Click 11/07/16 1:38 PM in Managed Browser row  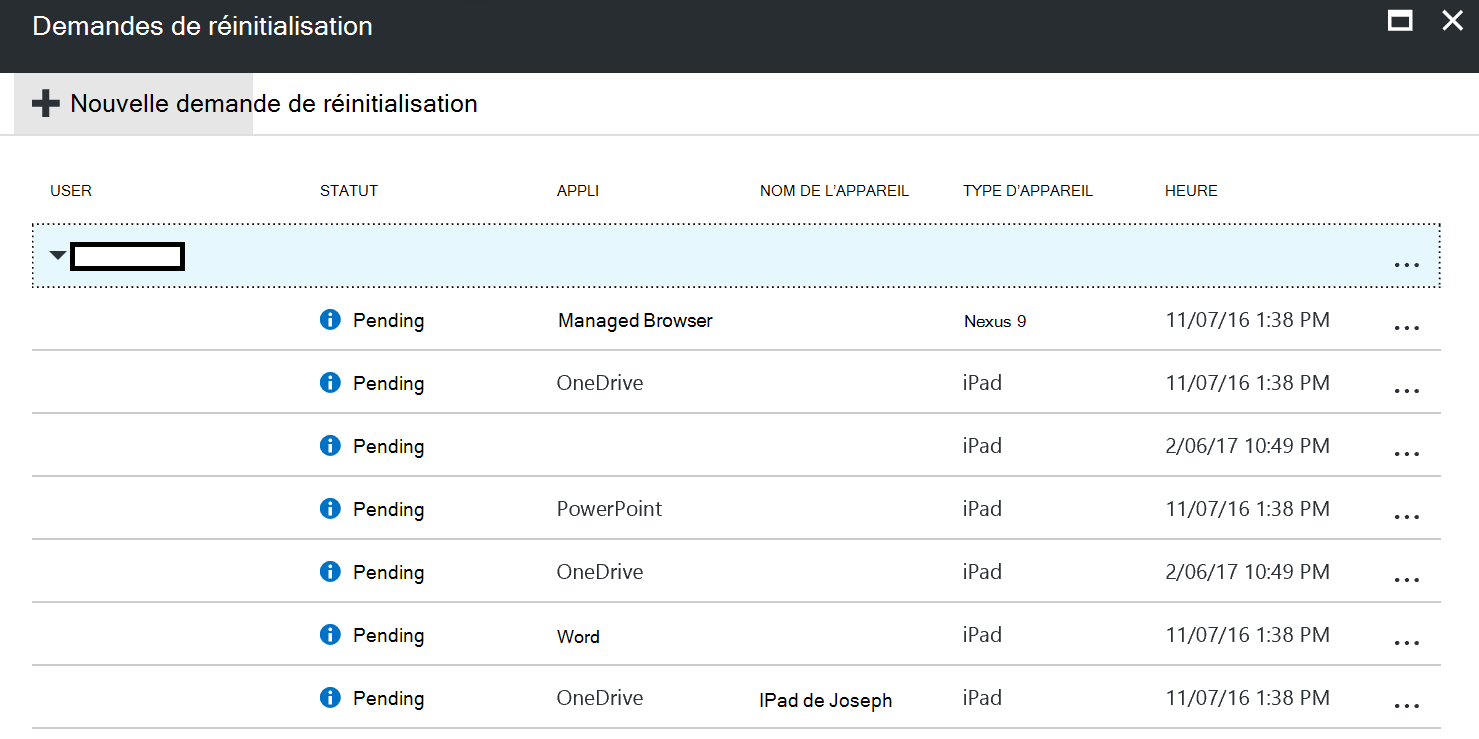1248,320
